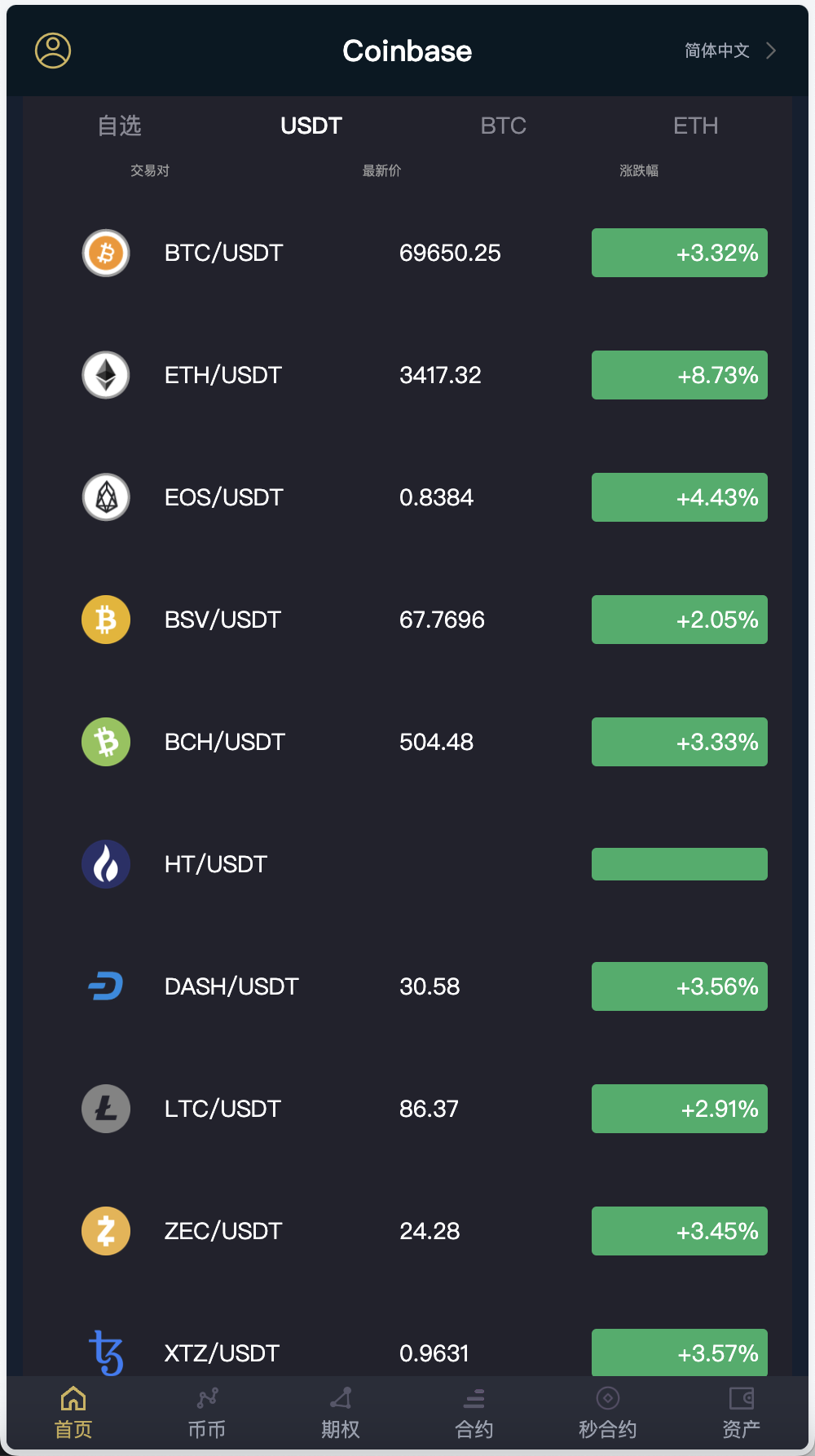Click the Bitcoin coin icon
The image size is (815, 1456).
pyautogui.click(x=106, y=253)
